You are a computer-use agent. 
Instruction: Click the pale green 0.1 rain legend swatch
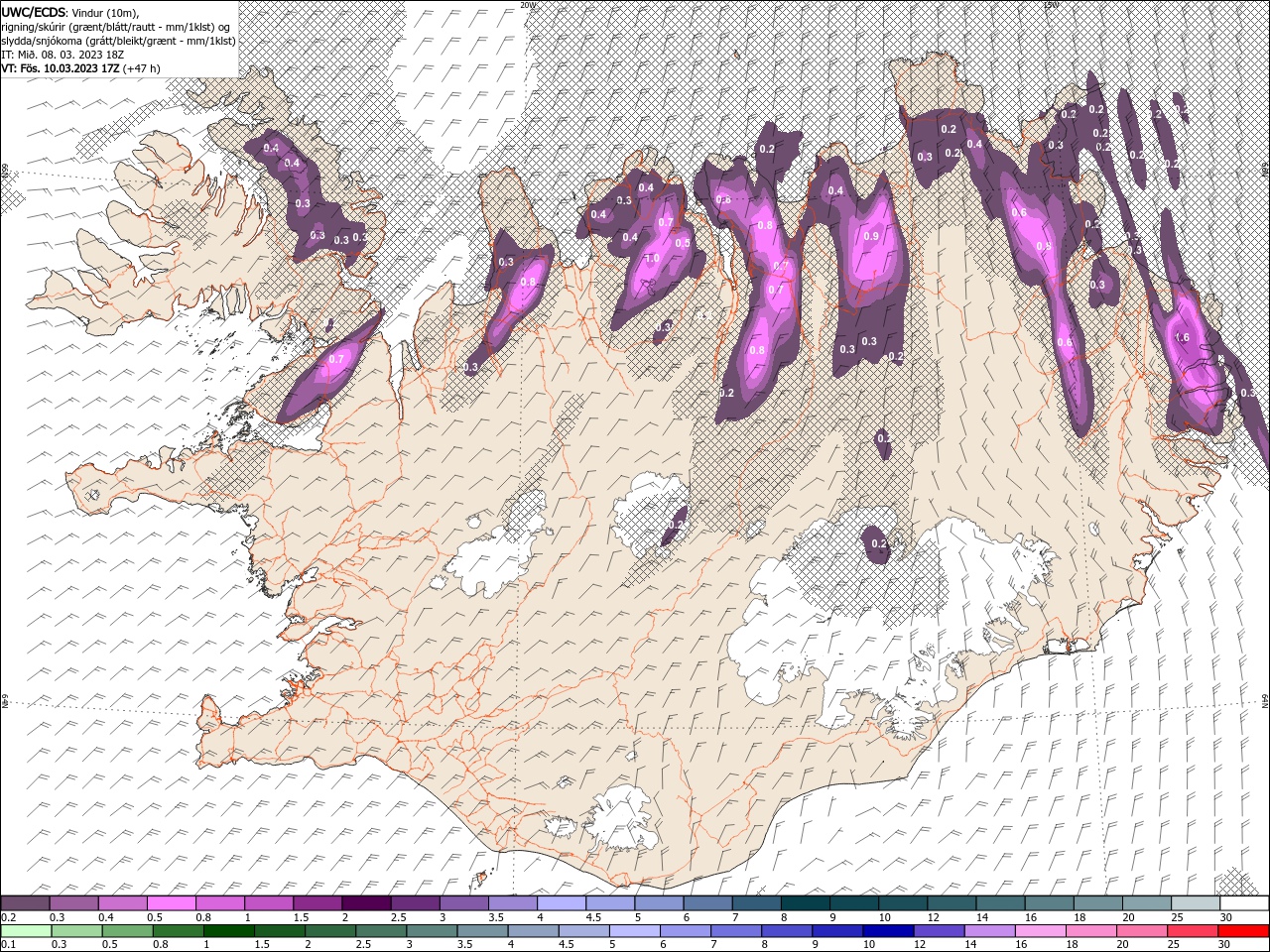[x=27, y=931]
